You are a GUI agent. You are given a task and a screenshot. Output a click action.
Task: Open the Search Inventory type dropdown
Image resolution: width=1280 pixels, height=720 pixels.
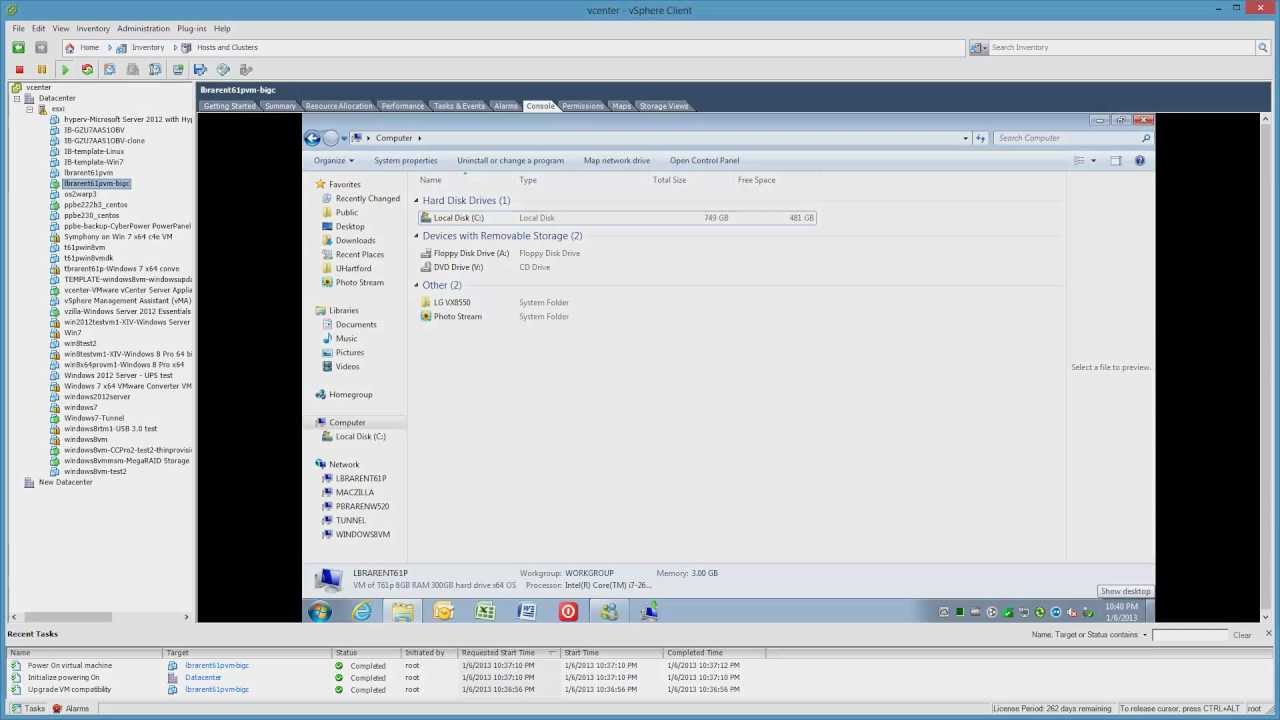coord(979,48)
